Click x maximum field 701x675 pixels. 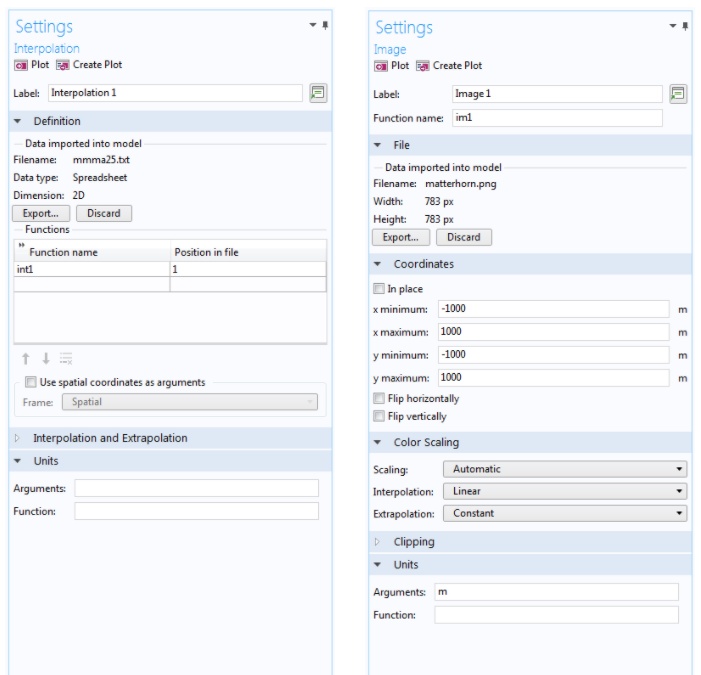coord(553,332)
